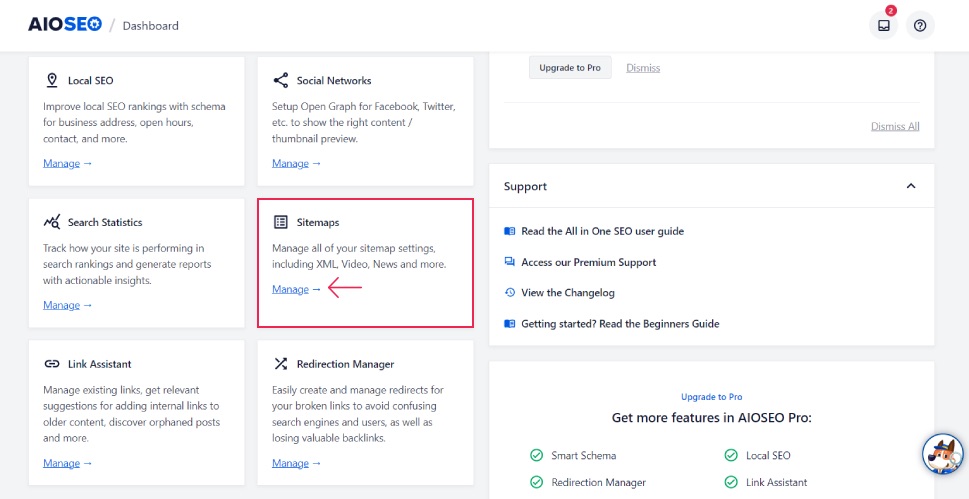Click the Redirection Manager shuffle icon
This screenshot has height=499, width=969.
281,364
